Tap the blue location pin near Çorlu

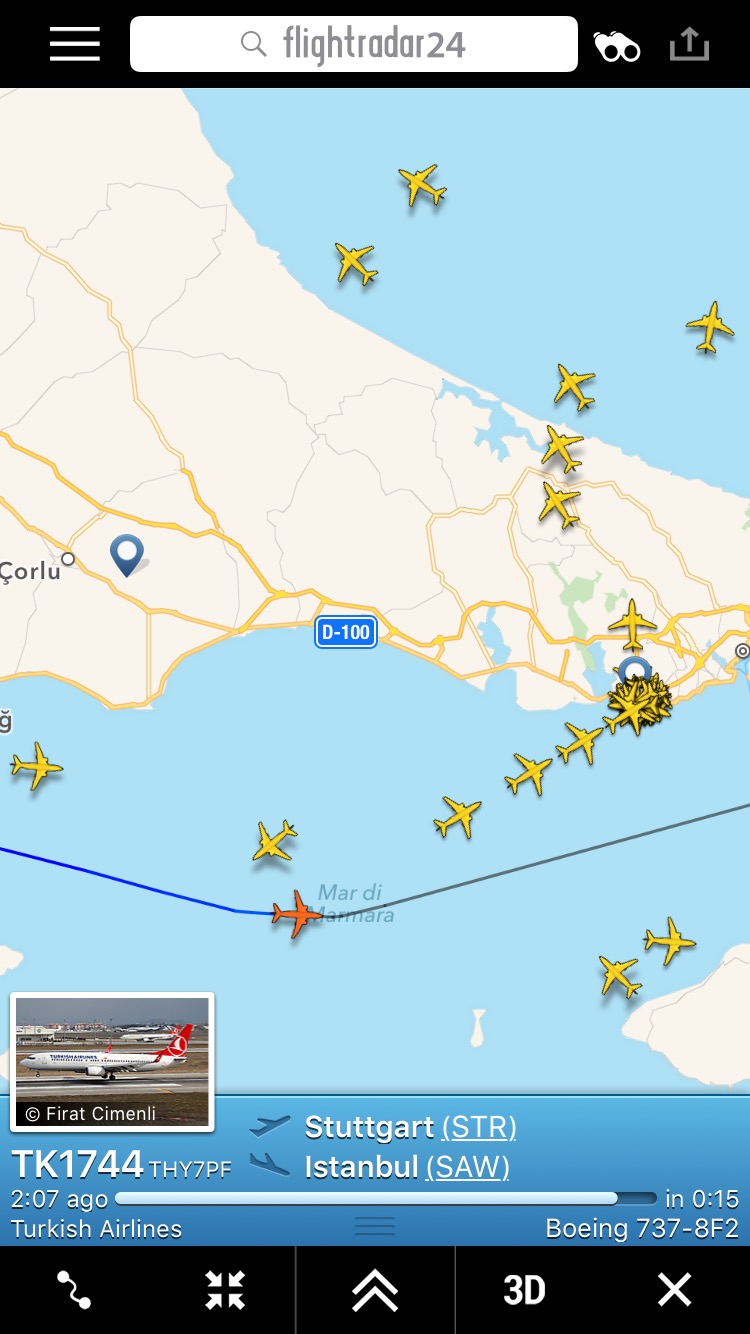pos(127,555)
